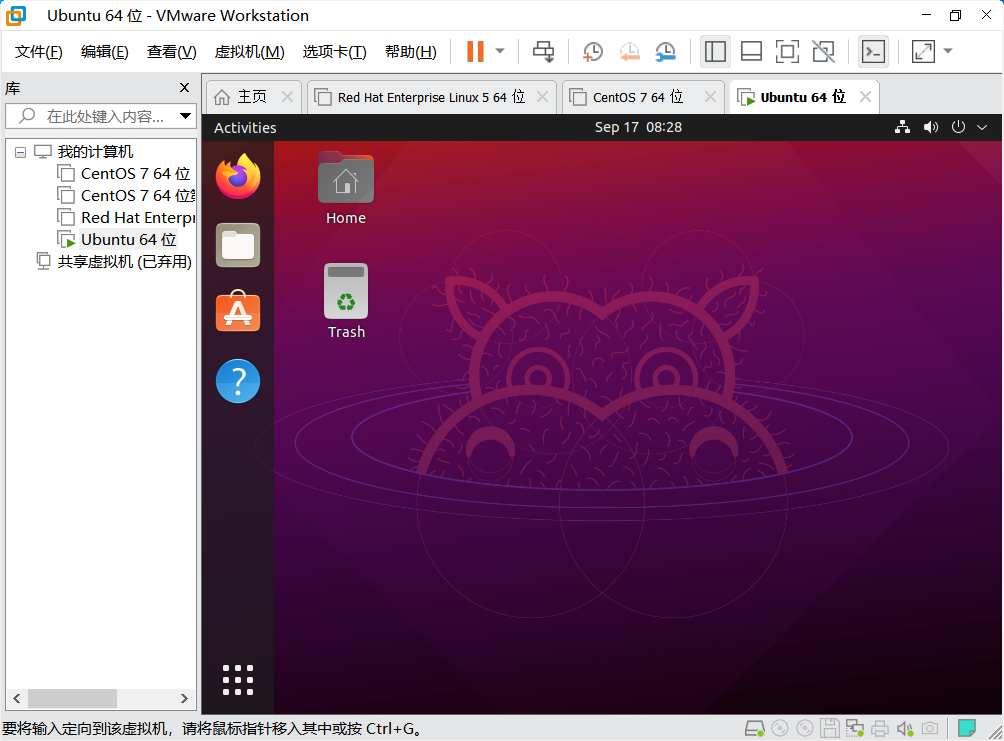Click the printer status bar icon
1004x741 pixels.
pos(880,729)
